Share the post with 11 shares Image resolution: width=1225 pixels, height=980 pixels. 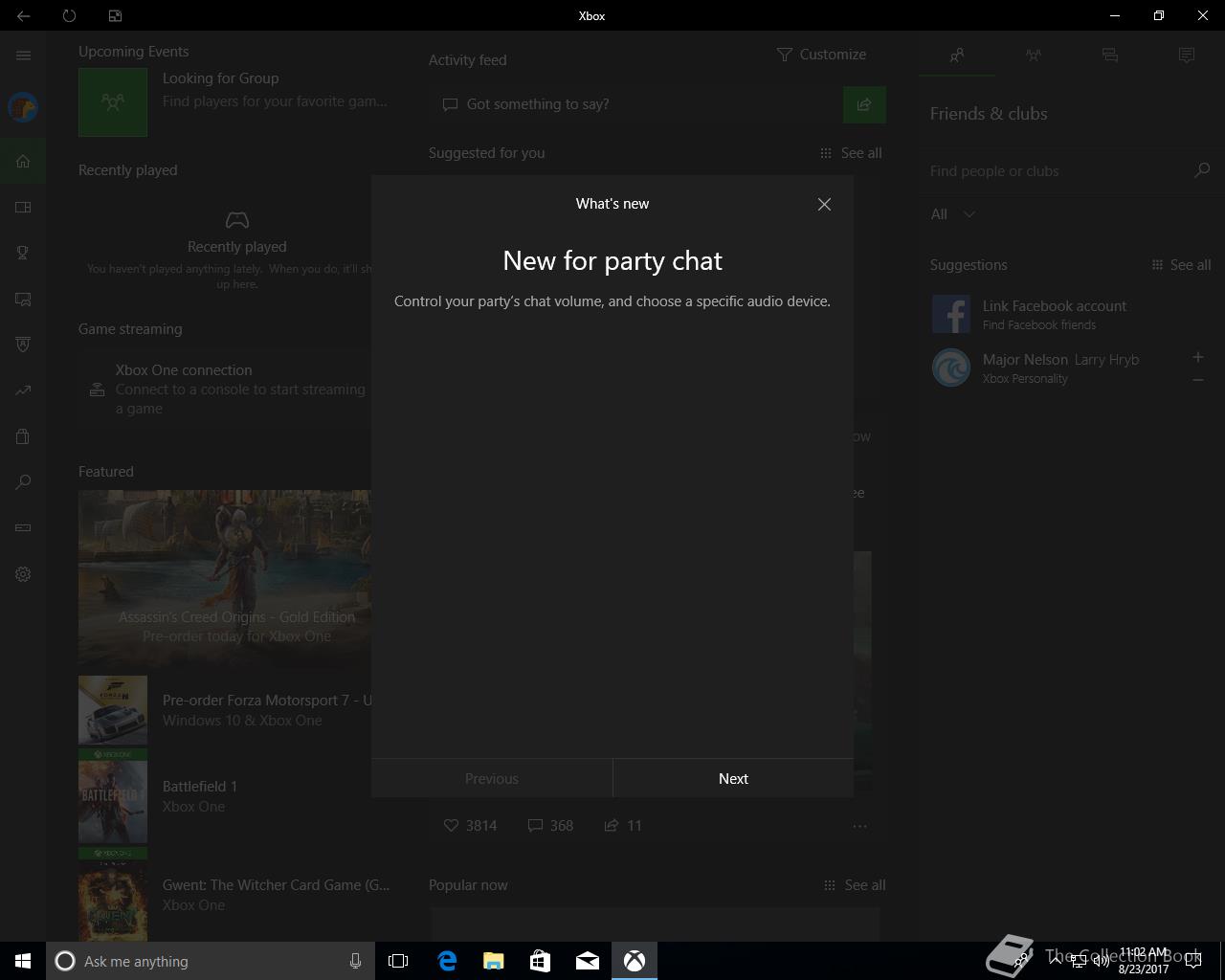(623, 826)
